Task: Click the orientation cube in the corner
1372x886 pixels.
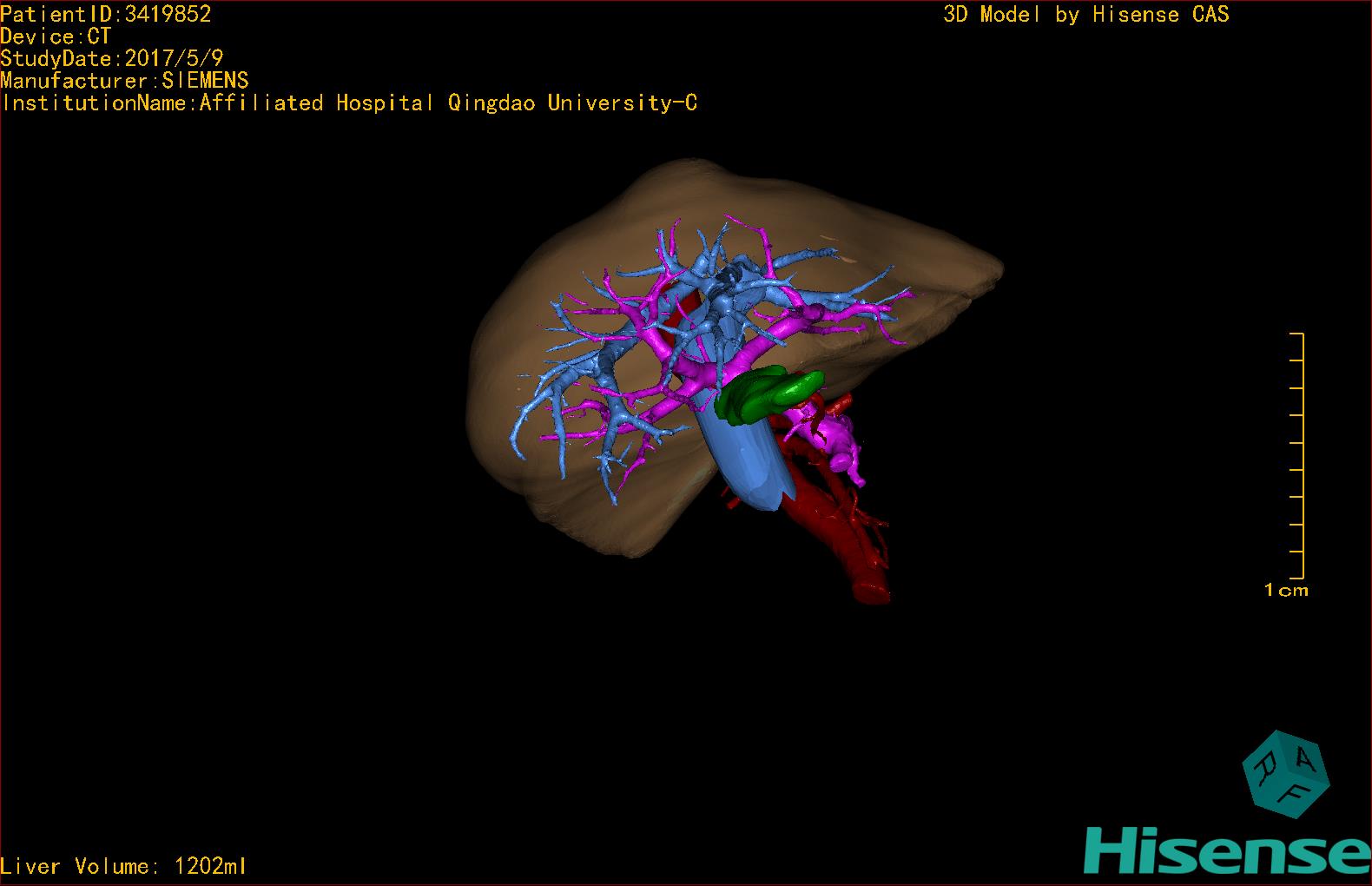Action: pyautogui.click(x=1286, y=774)
